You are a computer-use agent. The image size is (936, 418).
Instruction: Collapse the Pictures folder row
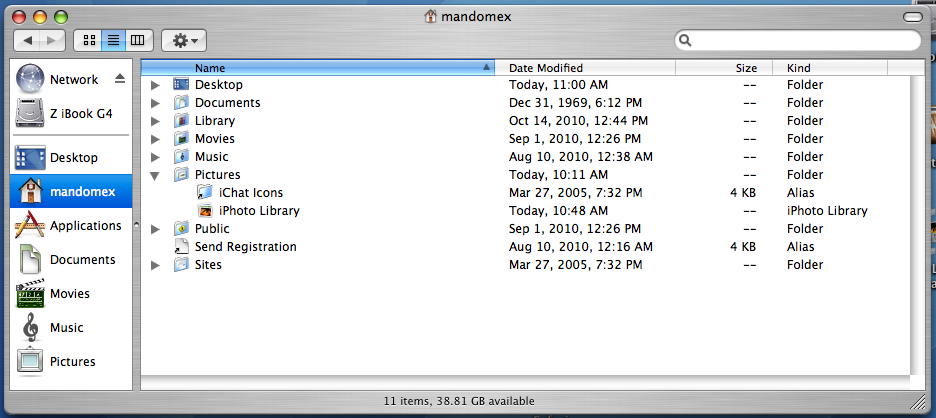tap(155, 176)
